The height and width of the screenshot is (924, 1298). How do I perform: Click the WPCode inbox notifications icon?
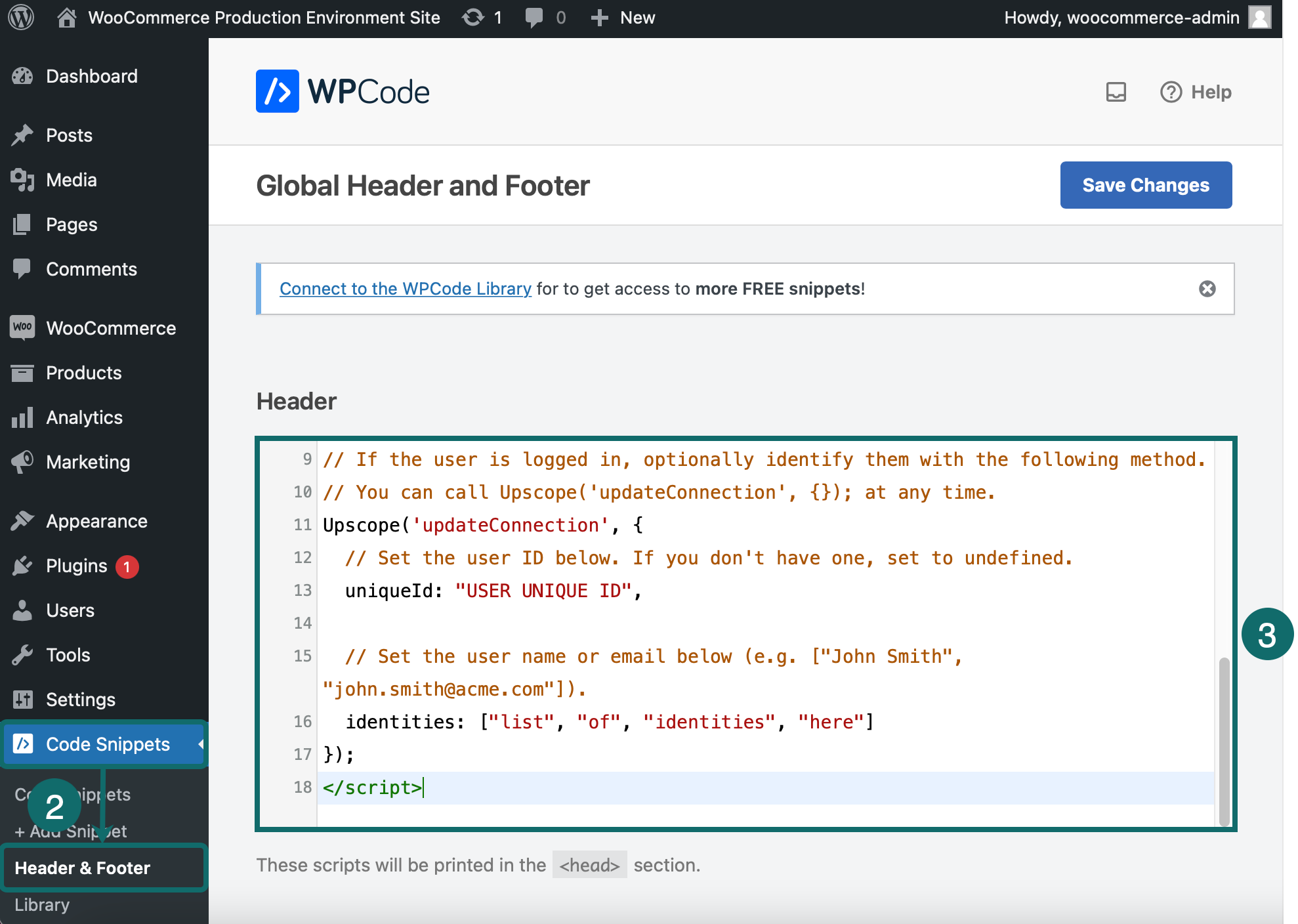tap(1116, 92)
